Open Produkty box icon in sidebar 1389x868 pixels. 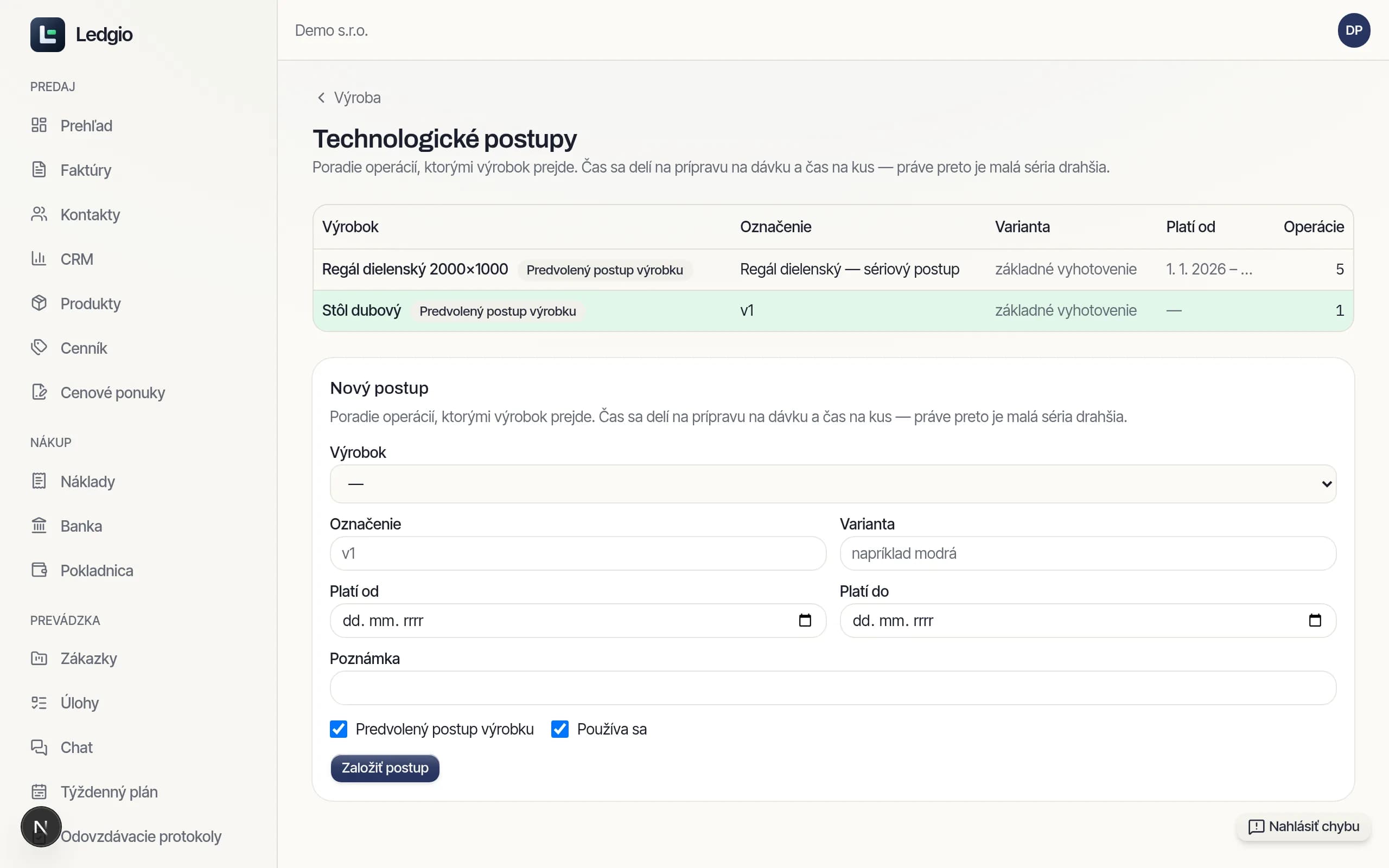click(39, 303)
